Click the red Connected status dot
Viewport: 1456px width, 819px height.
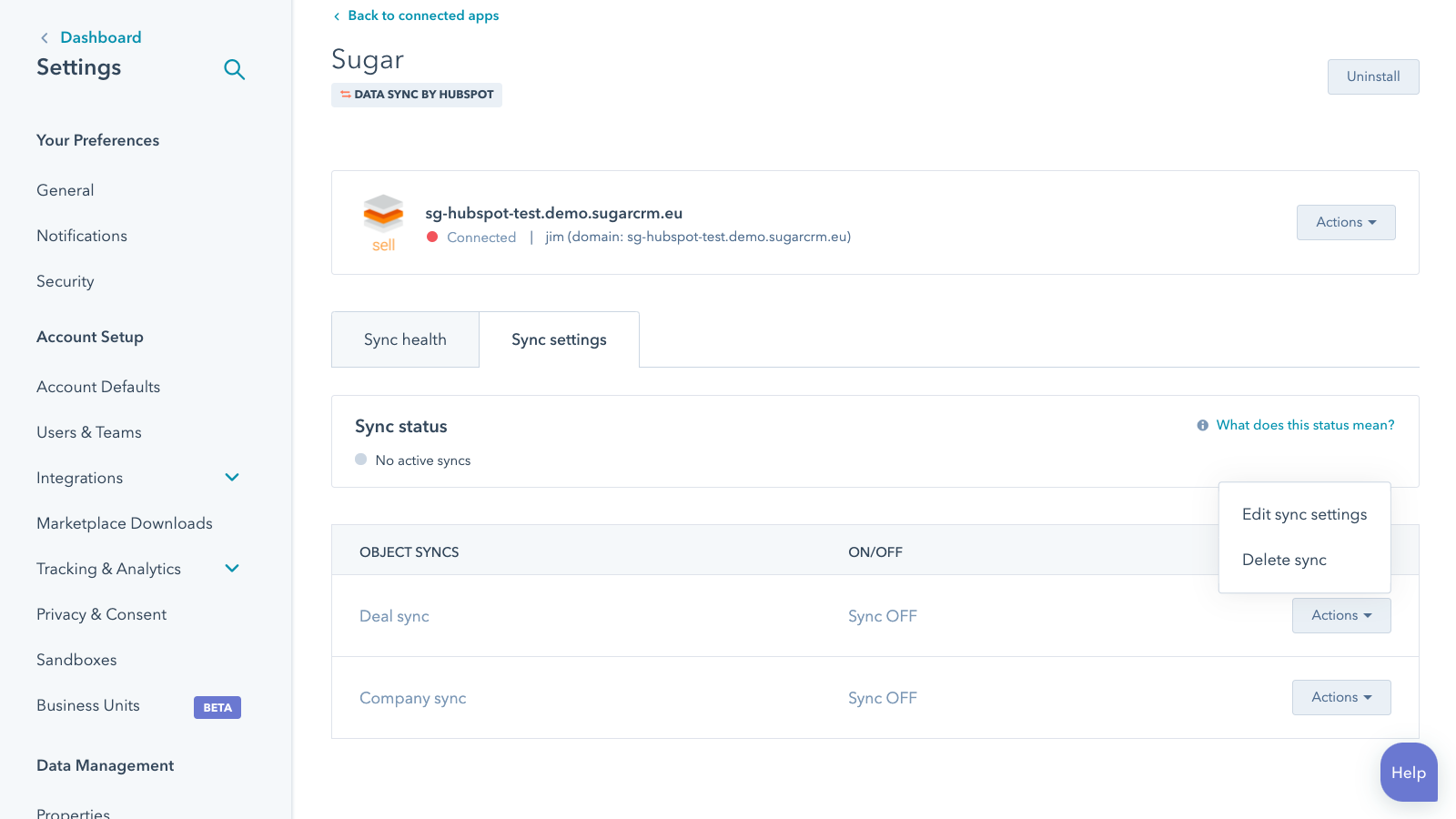[432, 237]
